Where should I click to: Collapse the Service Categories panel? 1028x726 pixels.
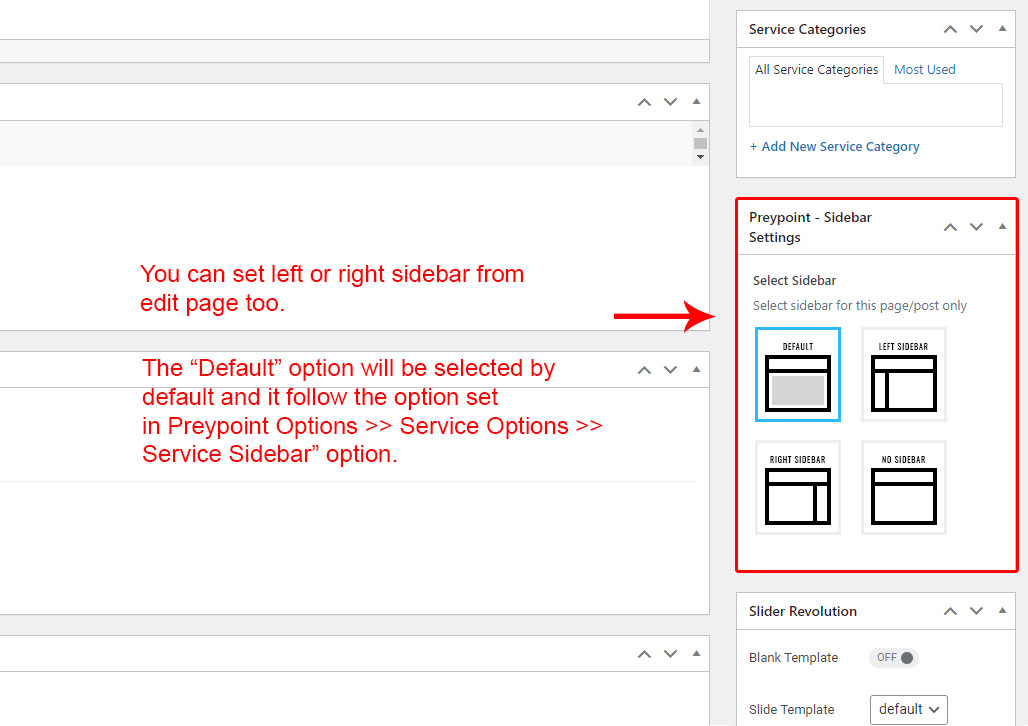[x=1003, y=29]
